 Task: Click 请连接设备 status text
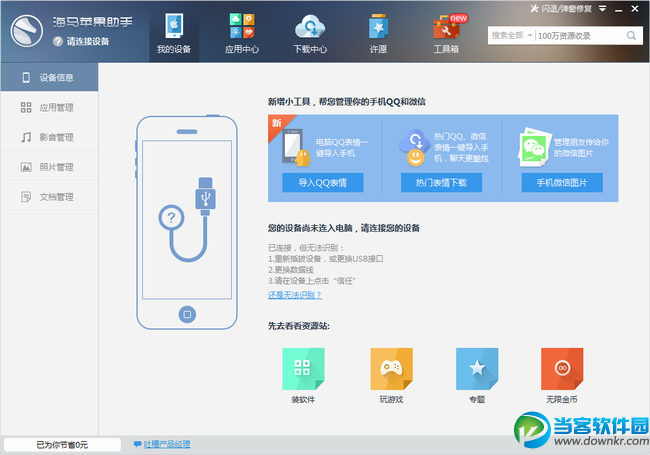(88, 41)
